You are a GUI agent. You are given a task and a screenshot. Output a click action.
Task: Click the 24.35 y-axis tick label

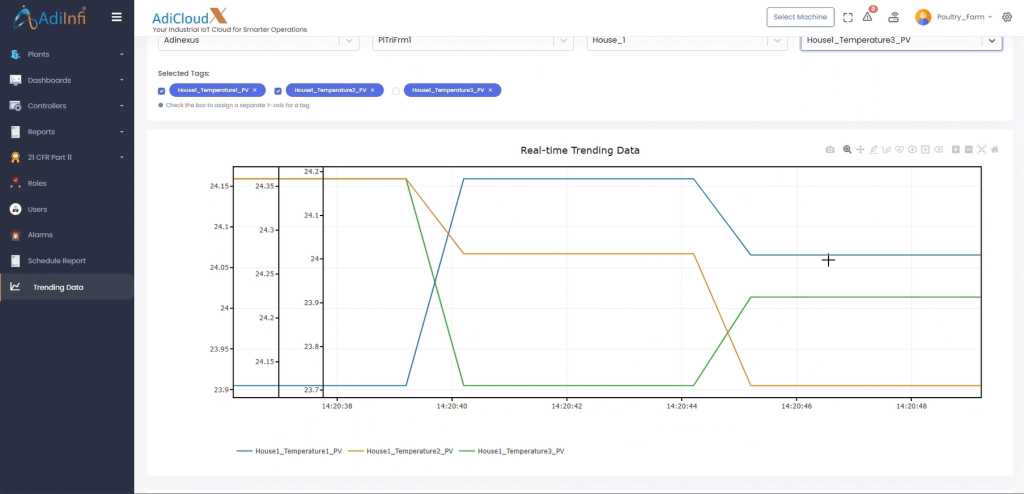264,186
